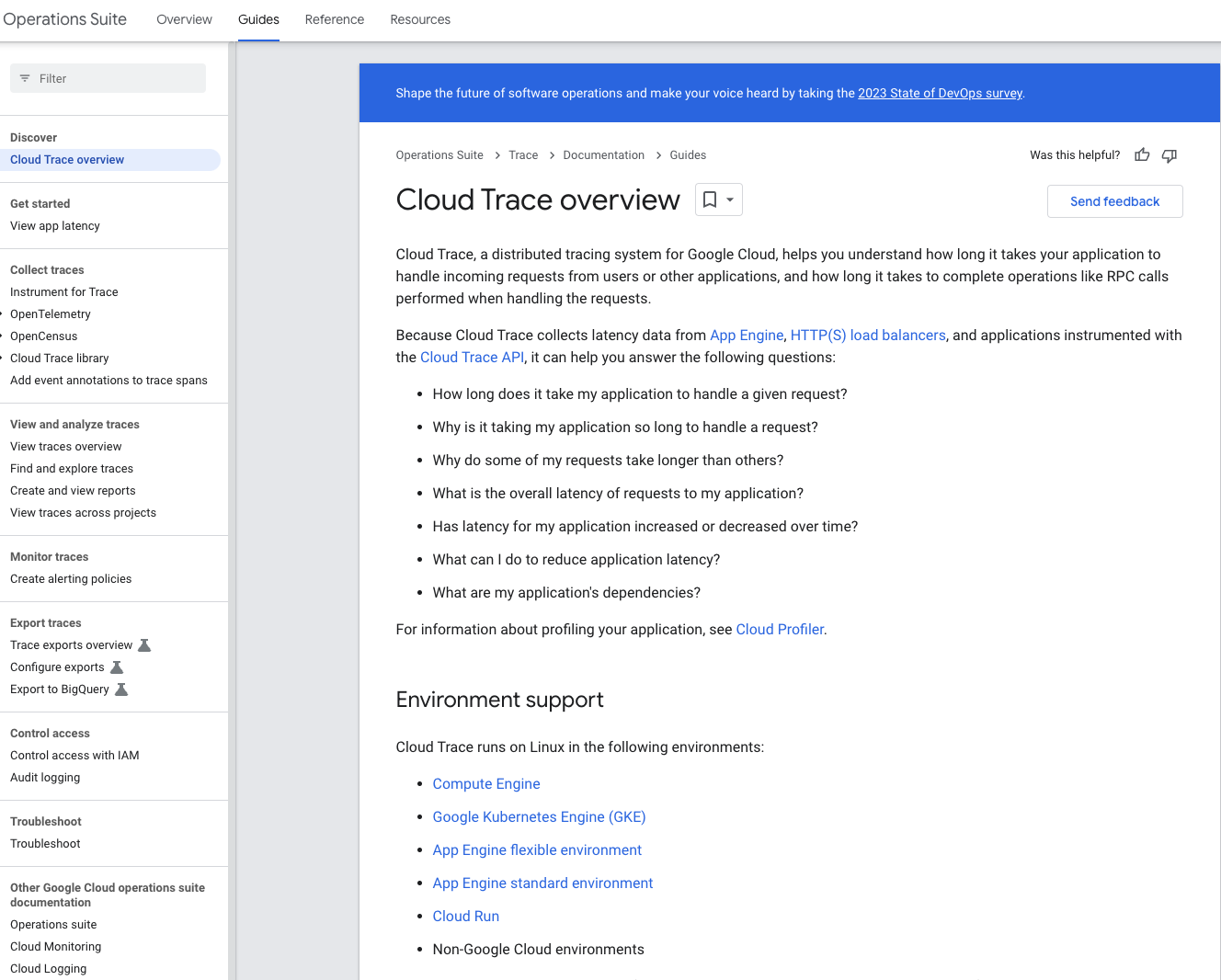Click the "Was this helpful?" label
Image resolution: width=1221 pixels, height=980 pixels.
click(1075, 155)
